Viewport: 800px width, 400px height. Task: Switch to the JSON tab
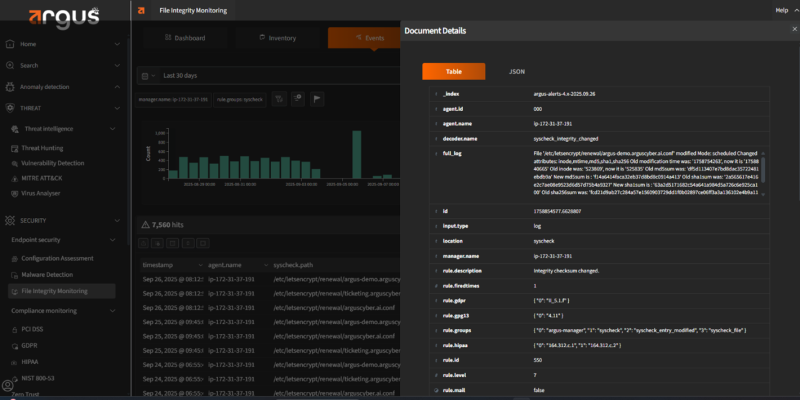pyautogui.click(x=516, y=72)
